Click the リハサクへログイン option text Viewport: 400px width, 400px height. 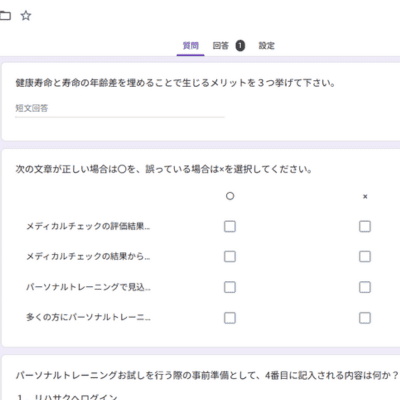click(x=76, y=397)
